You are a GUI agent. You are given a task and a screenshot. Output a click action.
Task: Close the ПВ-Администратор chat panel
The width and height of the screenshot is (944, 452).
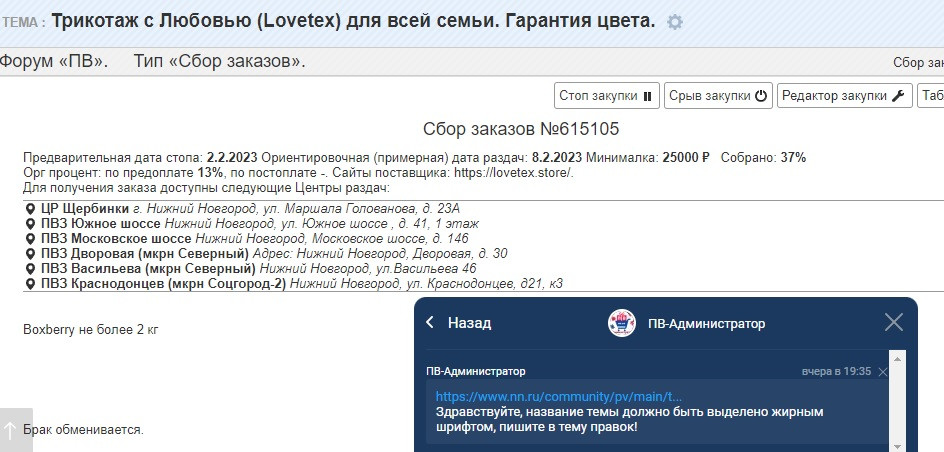coord(893,323)
